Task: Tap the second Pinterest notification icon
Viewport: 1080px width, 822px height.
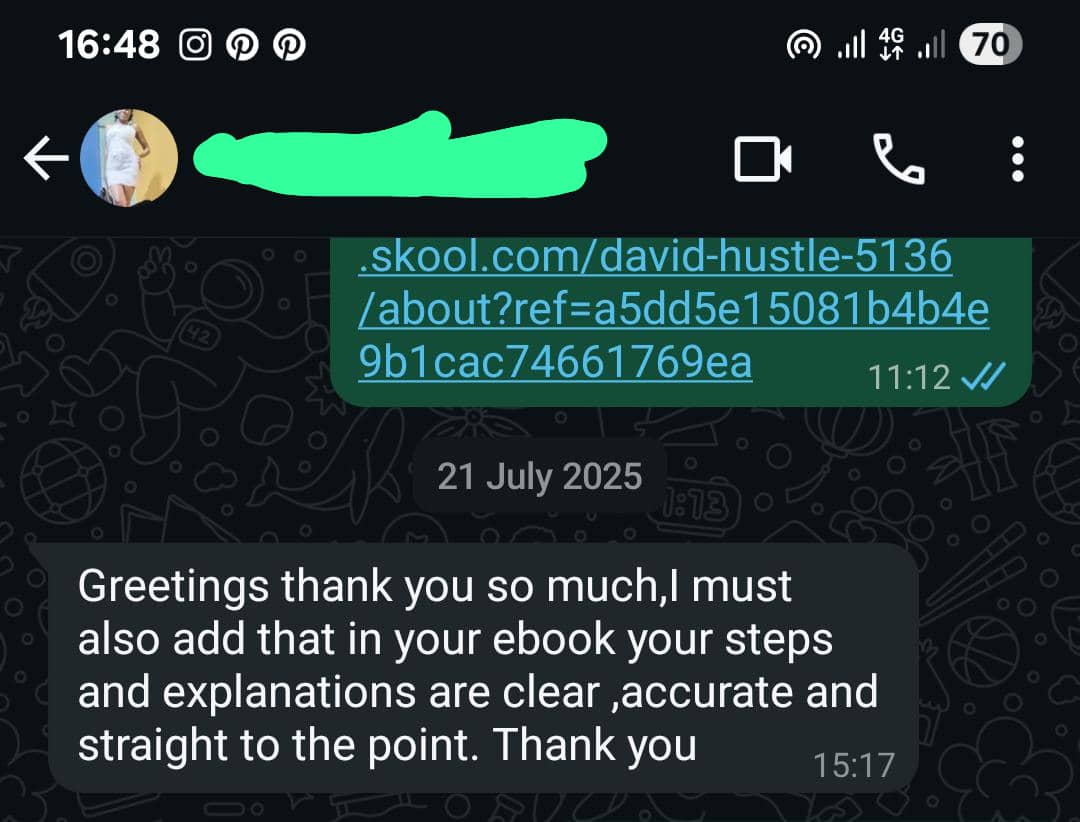Action: coord(289,45)
